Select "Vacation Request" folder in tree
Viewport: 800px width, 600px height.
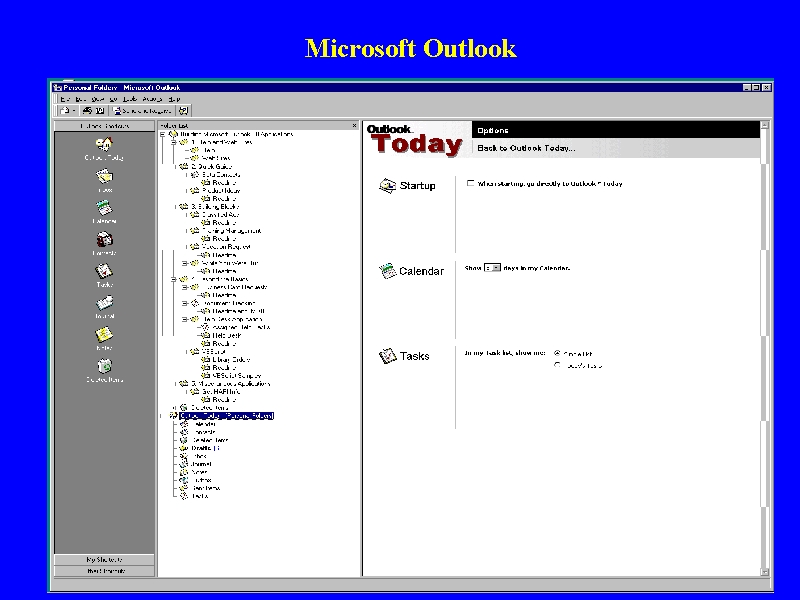coord(226,247)
